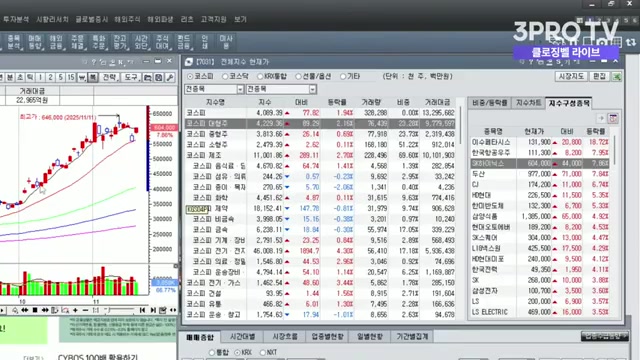Click the 시장지도 button
The image size is (640, 360).
click(x=571, y=76)
